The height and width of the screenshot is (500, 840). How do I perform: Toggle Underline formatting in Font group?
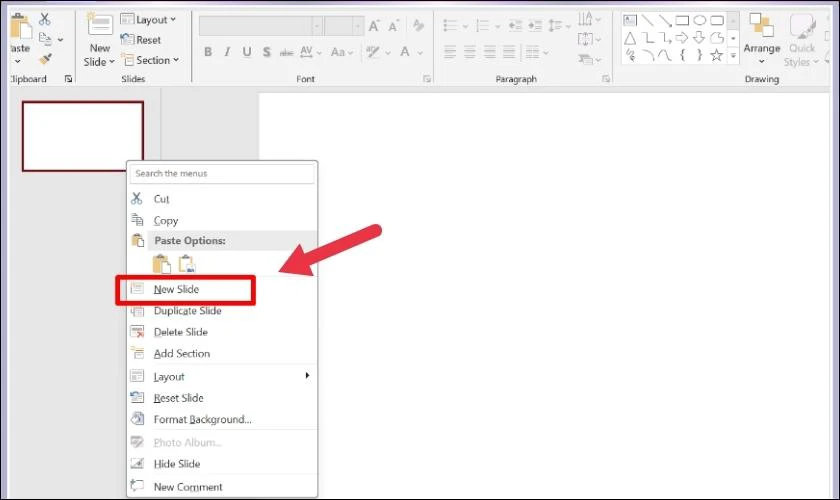246,52
